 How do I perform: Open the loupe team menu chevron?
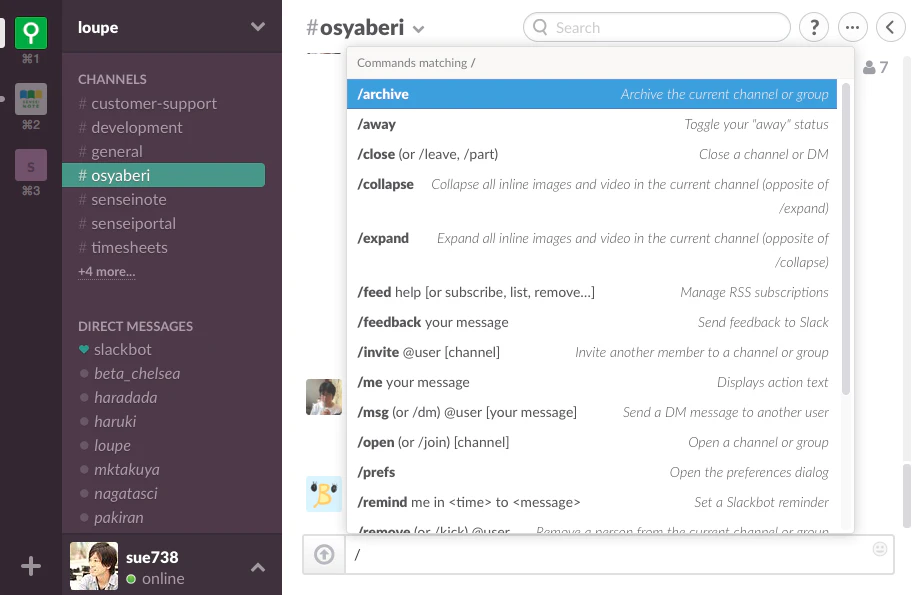click(258, 27)
